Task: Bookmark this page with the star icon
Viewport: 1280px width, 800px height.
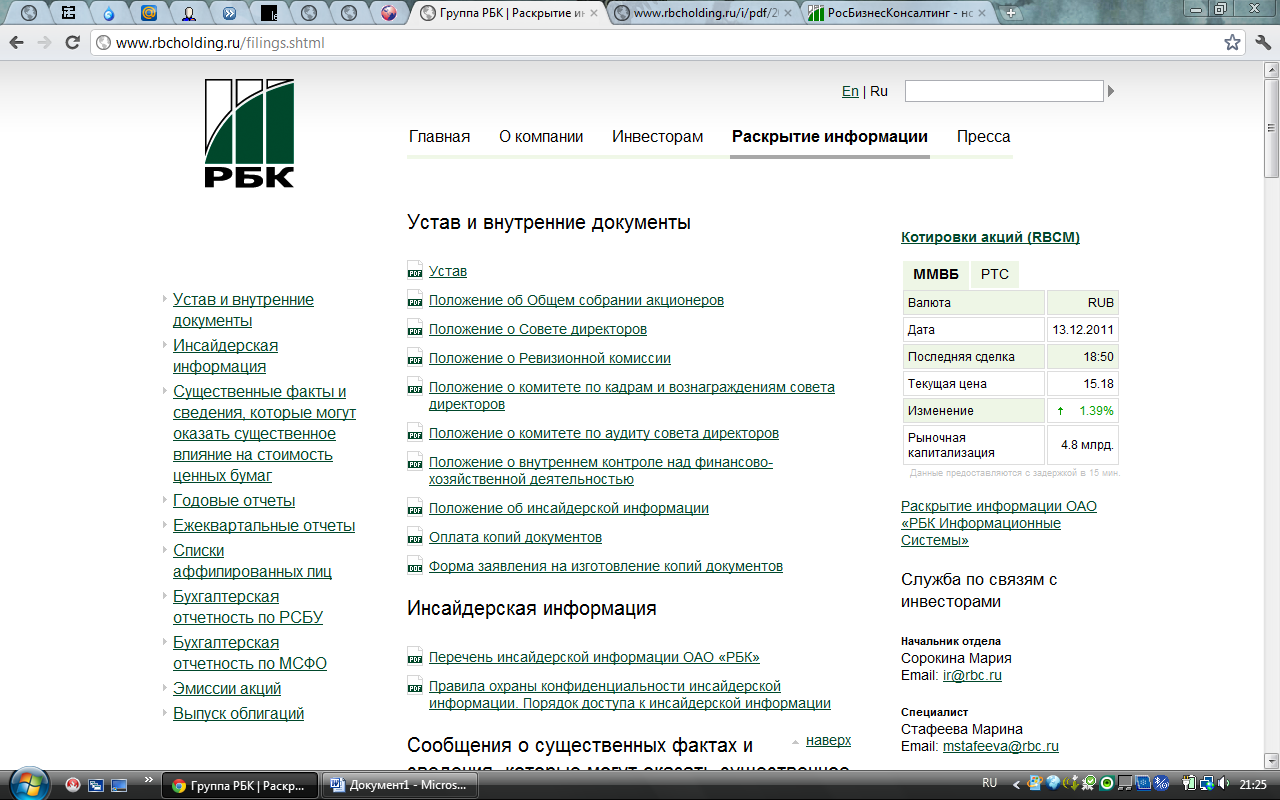Action: tap(1233, 43)
